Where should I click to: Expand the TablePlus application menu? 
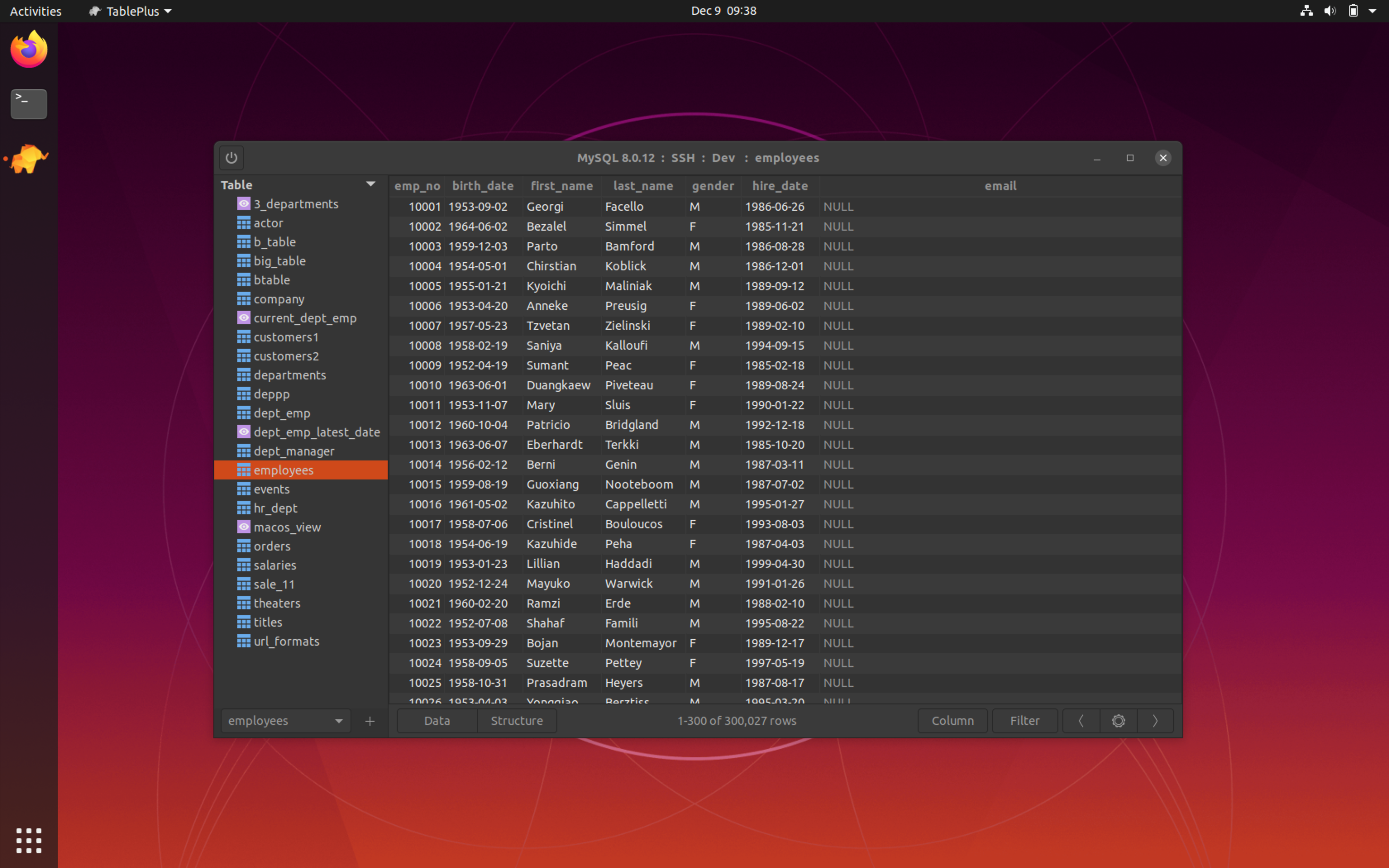130,11
